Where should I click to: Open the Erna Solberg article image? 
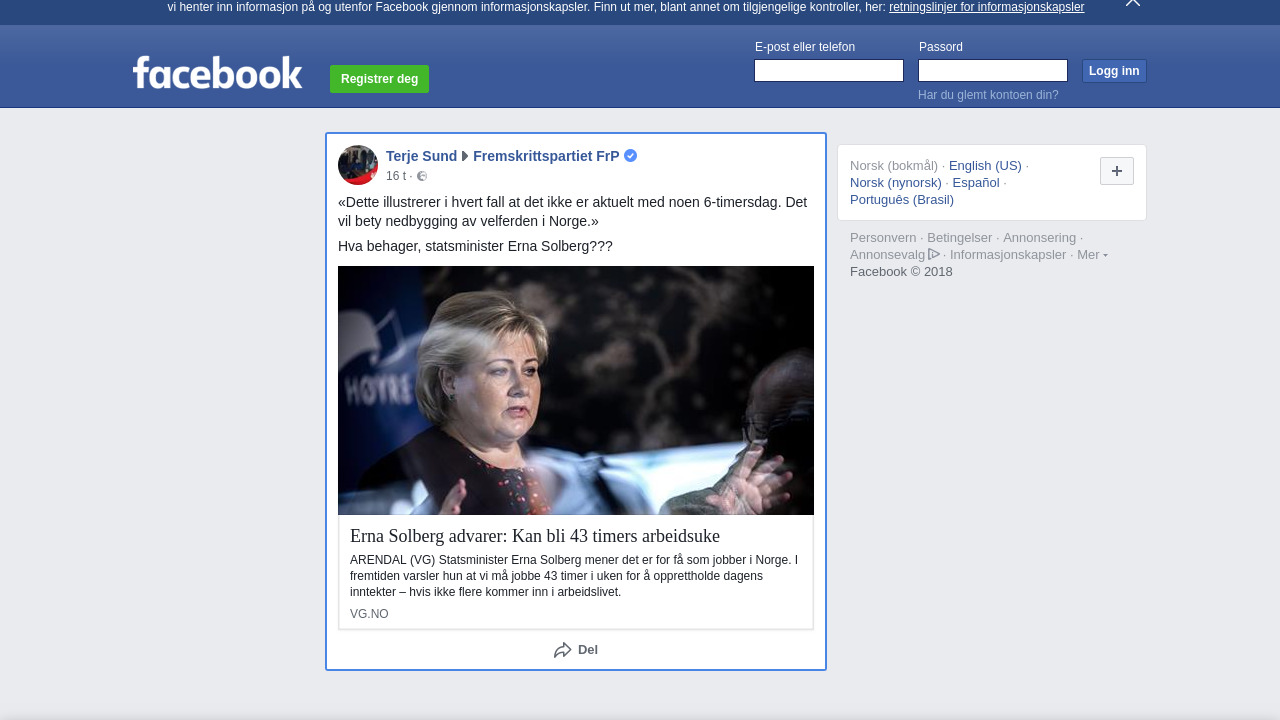(576, 390)
